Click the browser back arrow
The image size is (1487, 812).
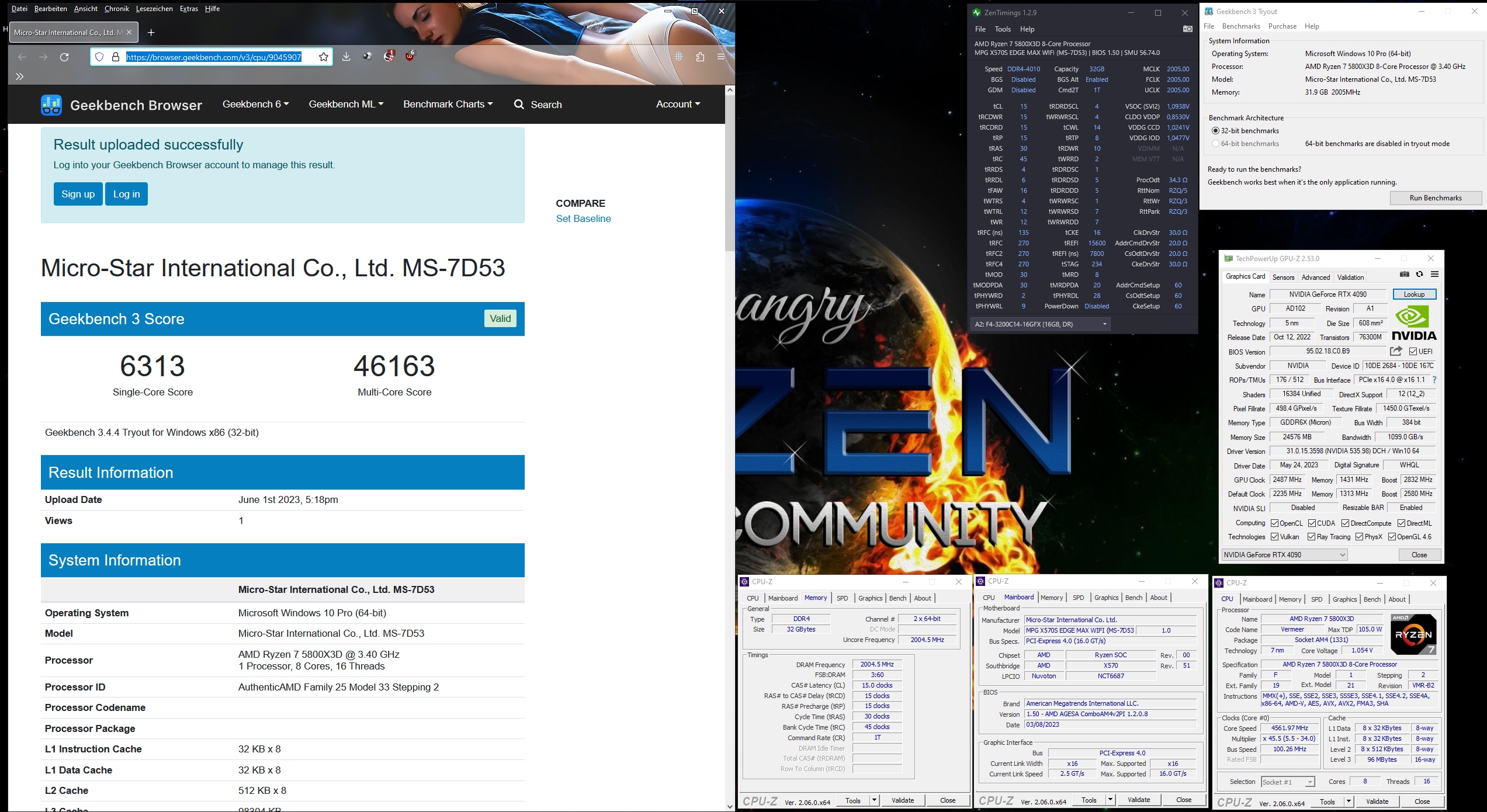(22, 57)
